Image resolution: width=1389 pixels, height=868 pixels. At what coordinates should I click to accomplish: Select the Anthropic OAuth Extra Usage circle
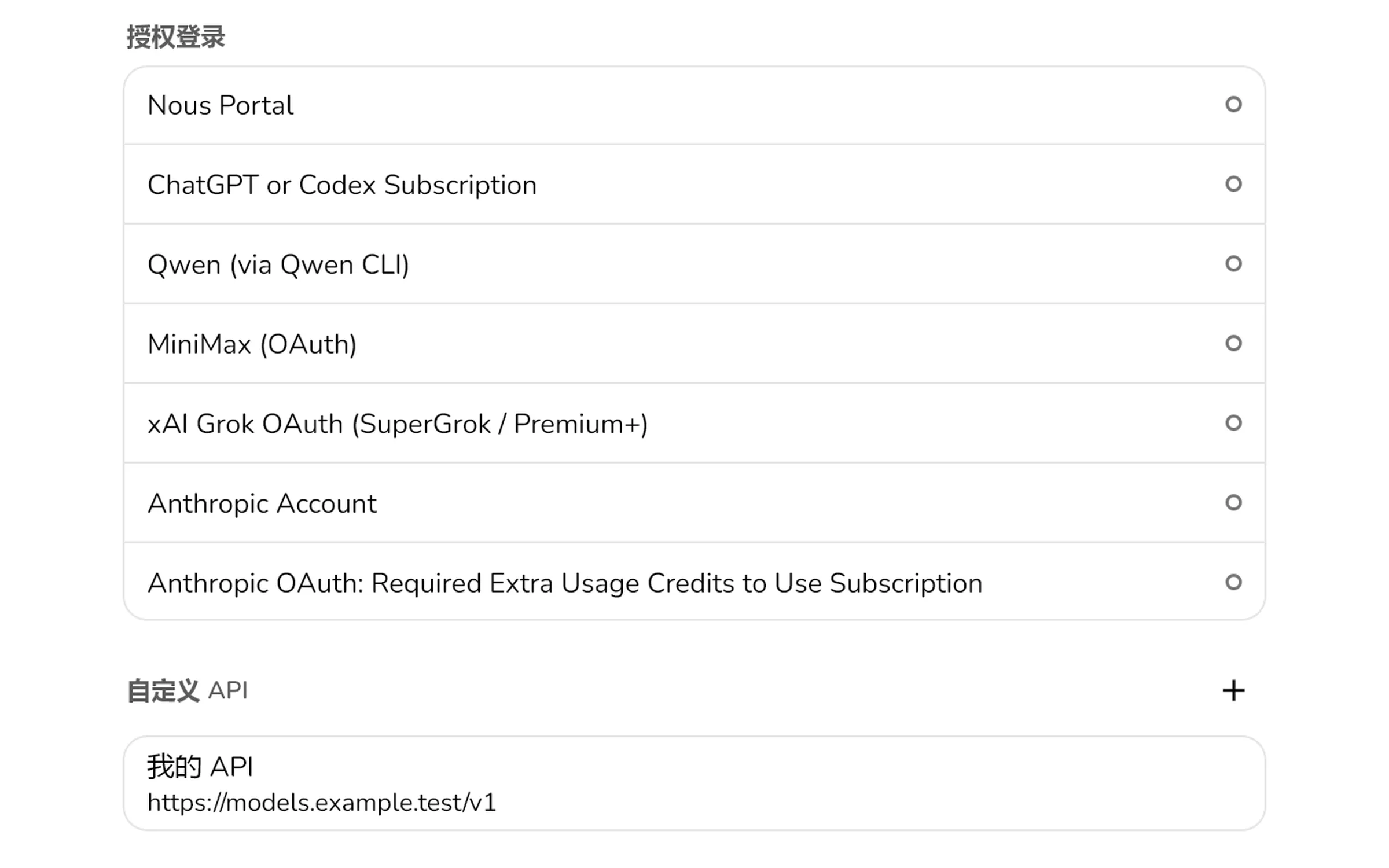pos(1233,582)
